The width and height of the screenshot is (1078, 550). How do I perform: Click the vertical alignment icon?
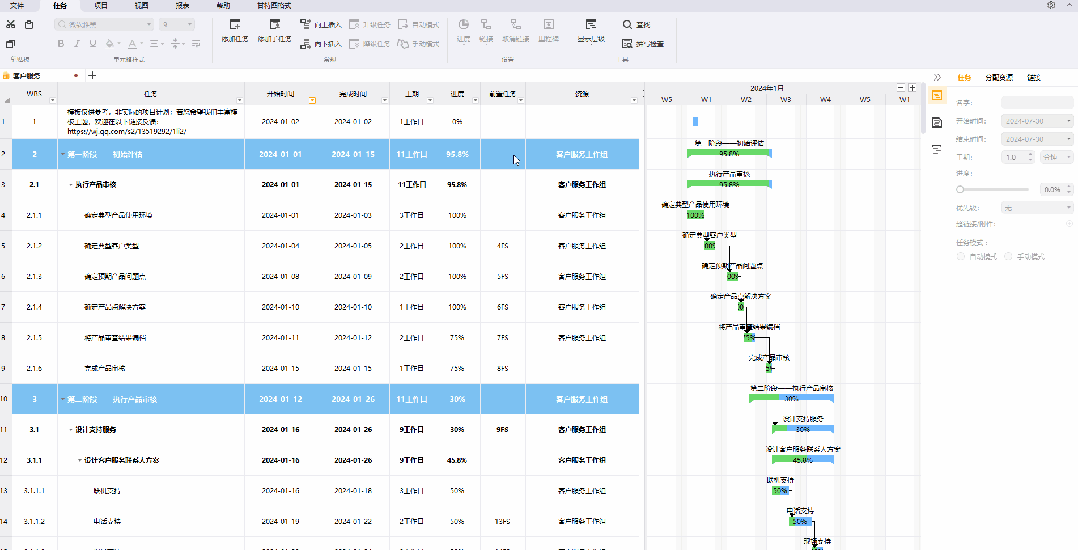point(175,44)
